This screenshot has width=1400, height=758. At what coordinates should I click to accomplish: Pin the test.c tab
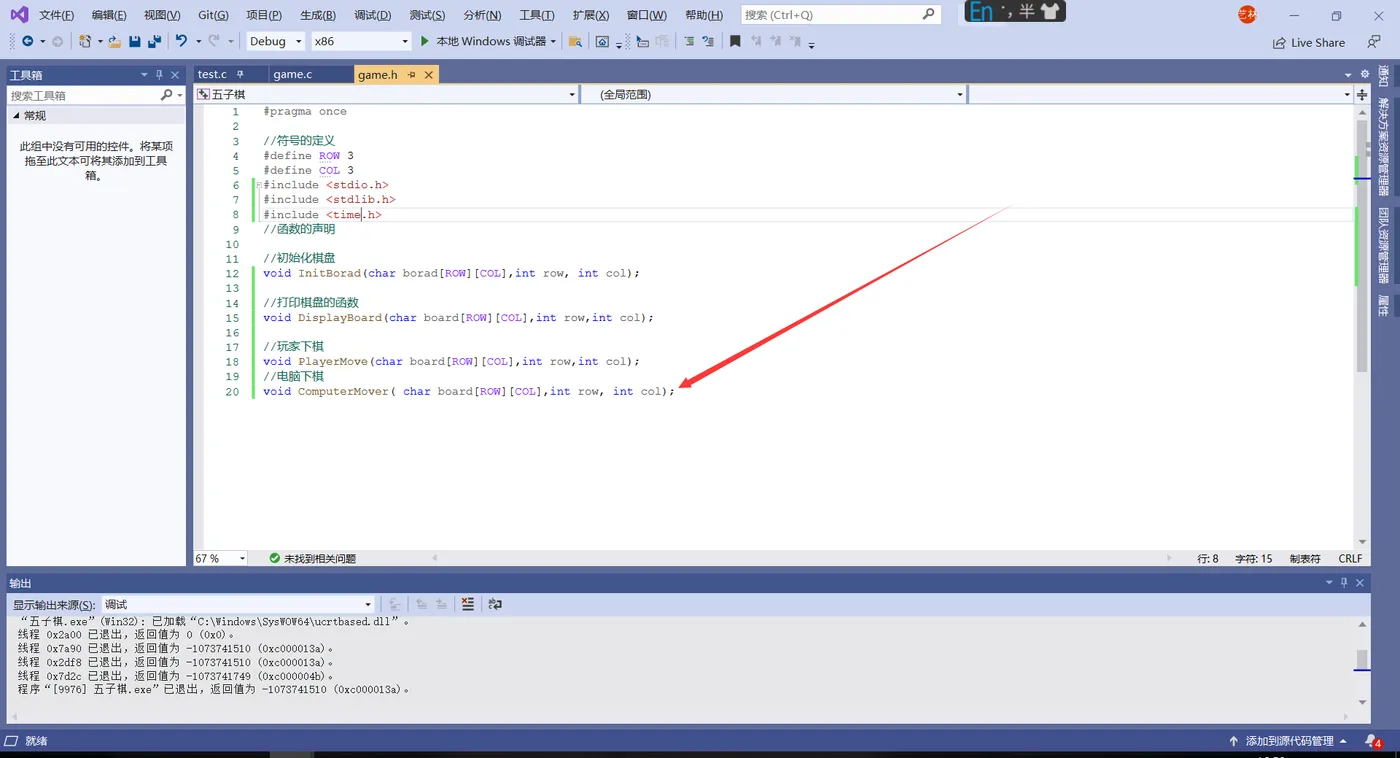click(x=240, y=75)
